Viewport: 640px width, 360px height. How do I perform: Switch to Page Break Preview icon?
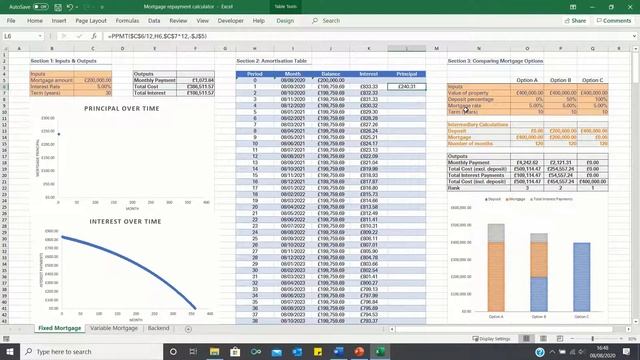coord(560,338)
